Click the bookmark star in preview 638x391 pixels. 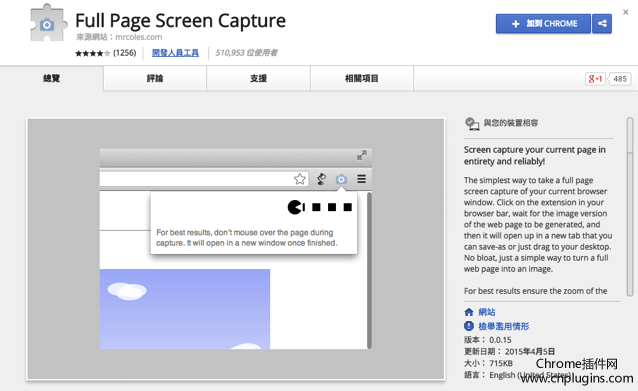click(299, 179)
